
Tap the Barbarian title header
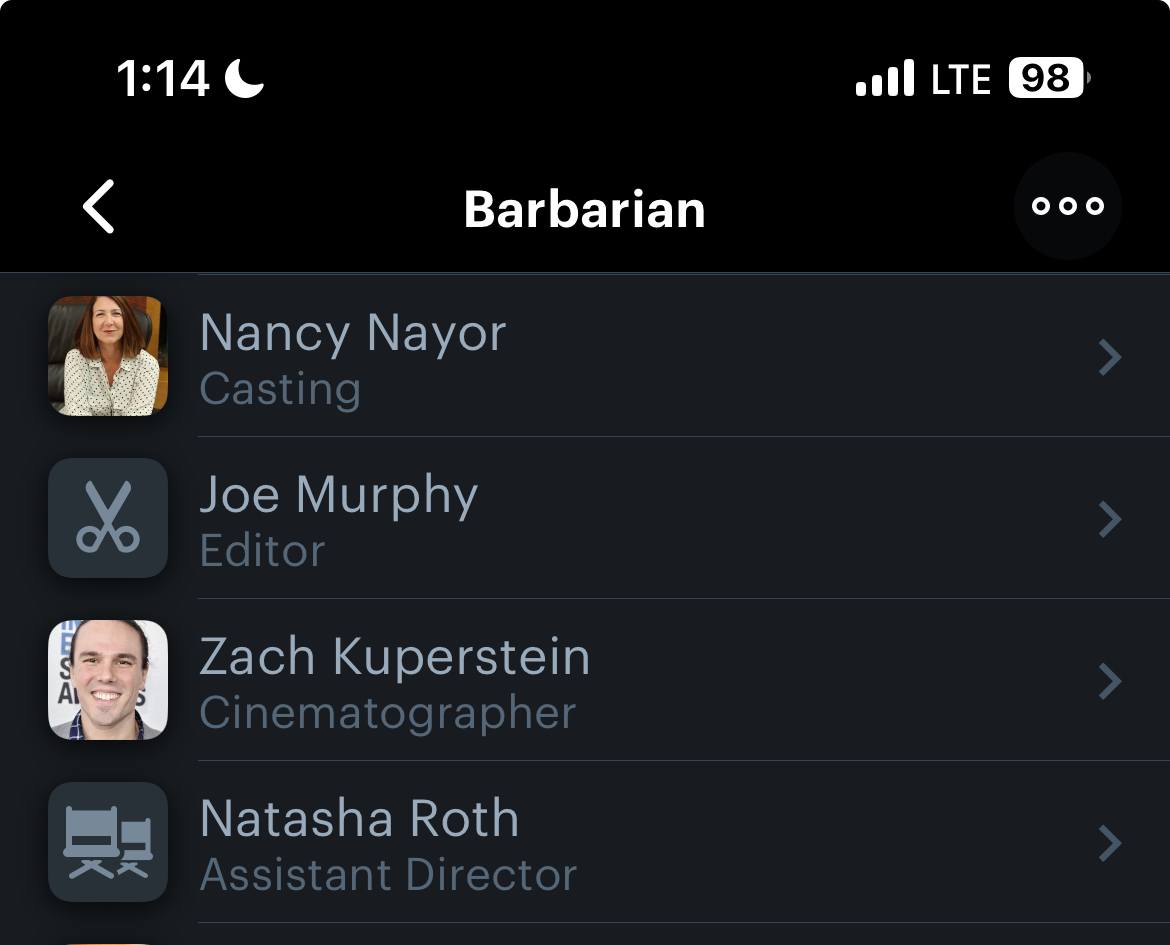tap(585, 209)
